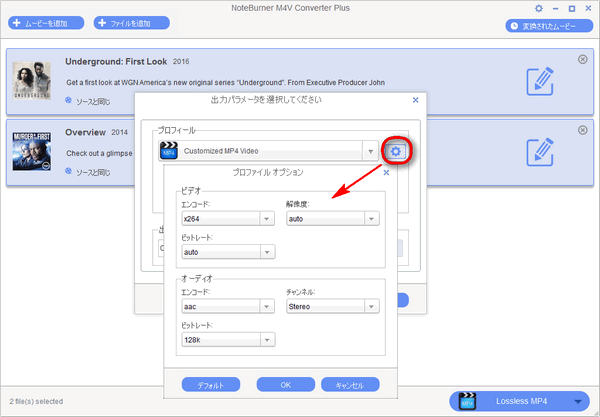This screenshot has height=417, width=600.
Task: Expand the 解像度 (resolution) auto dropdown
Action: [371, 219]
